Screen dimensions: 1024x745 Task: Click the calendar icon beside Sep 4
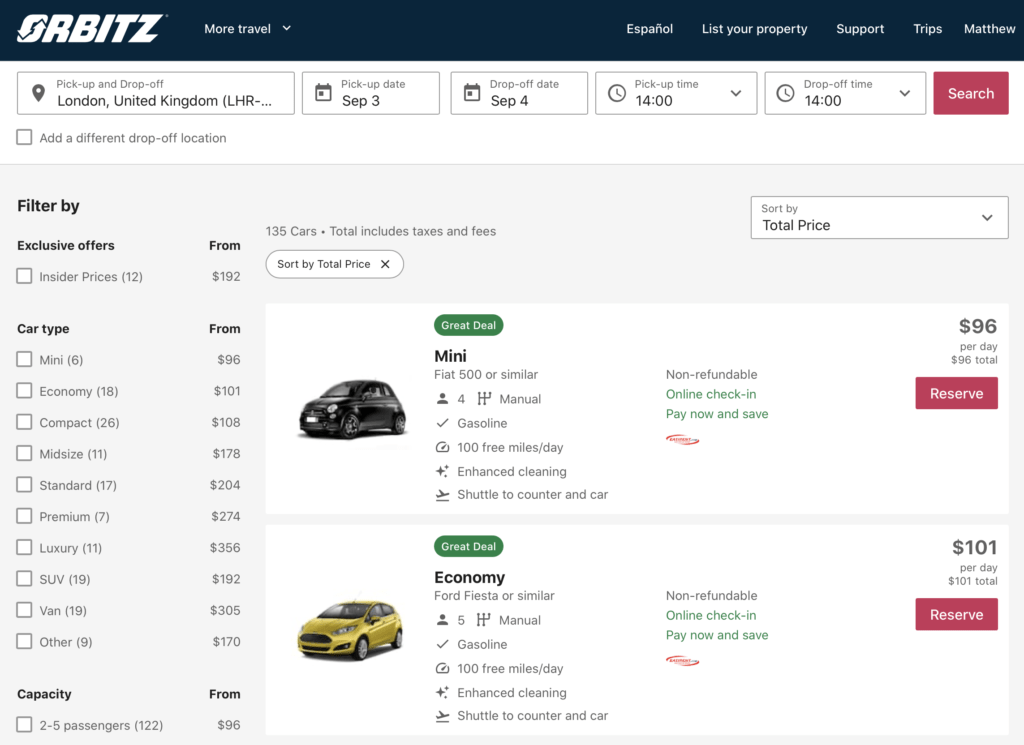click(471, 92)
